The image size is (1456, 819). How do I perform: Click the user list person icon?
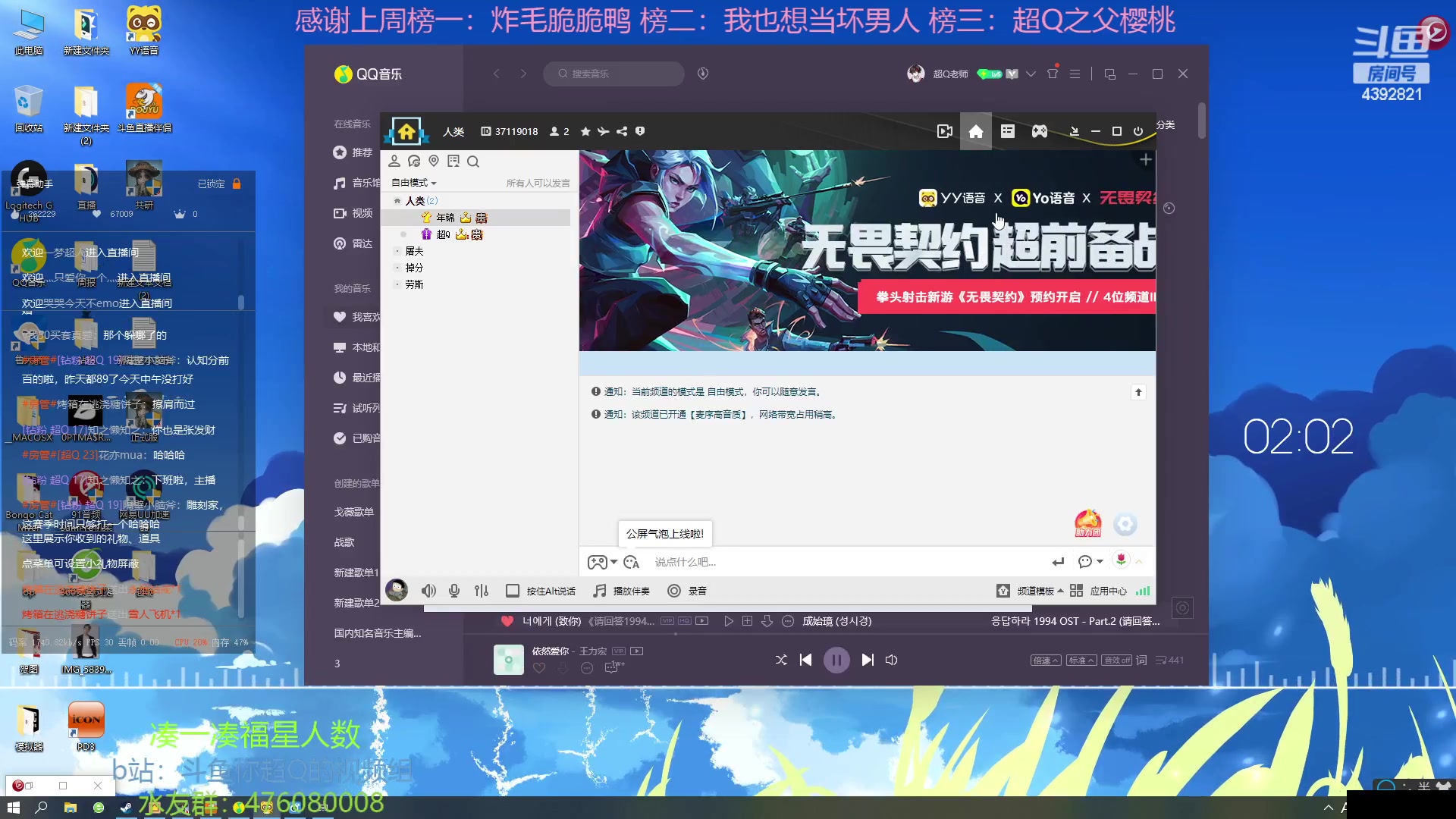(394, 161)
